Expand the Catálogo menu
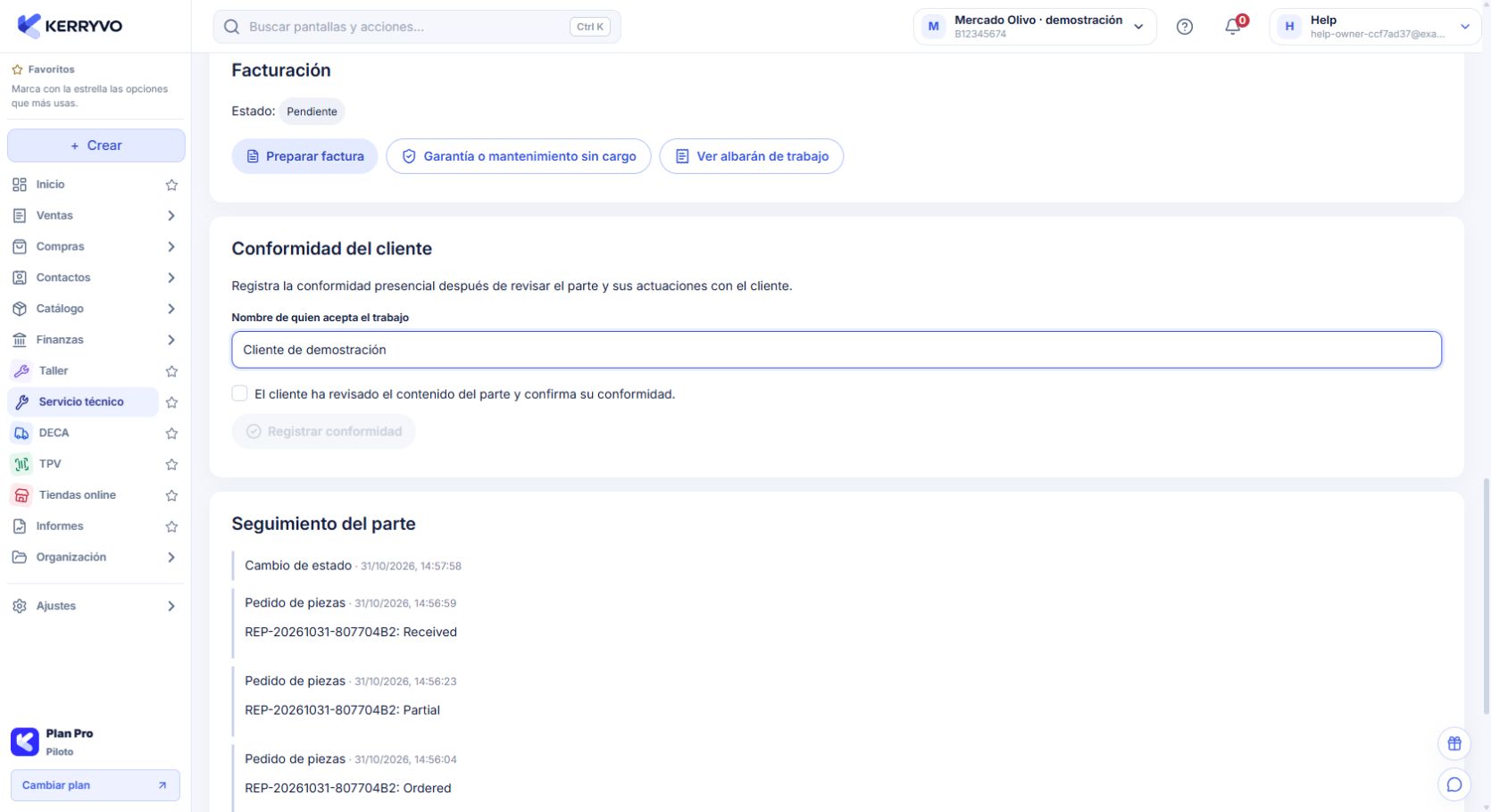 pos(96,309)
